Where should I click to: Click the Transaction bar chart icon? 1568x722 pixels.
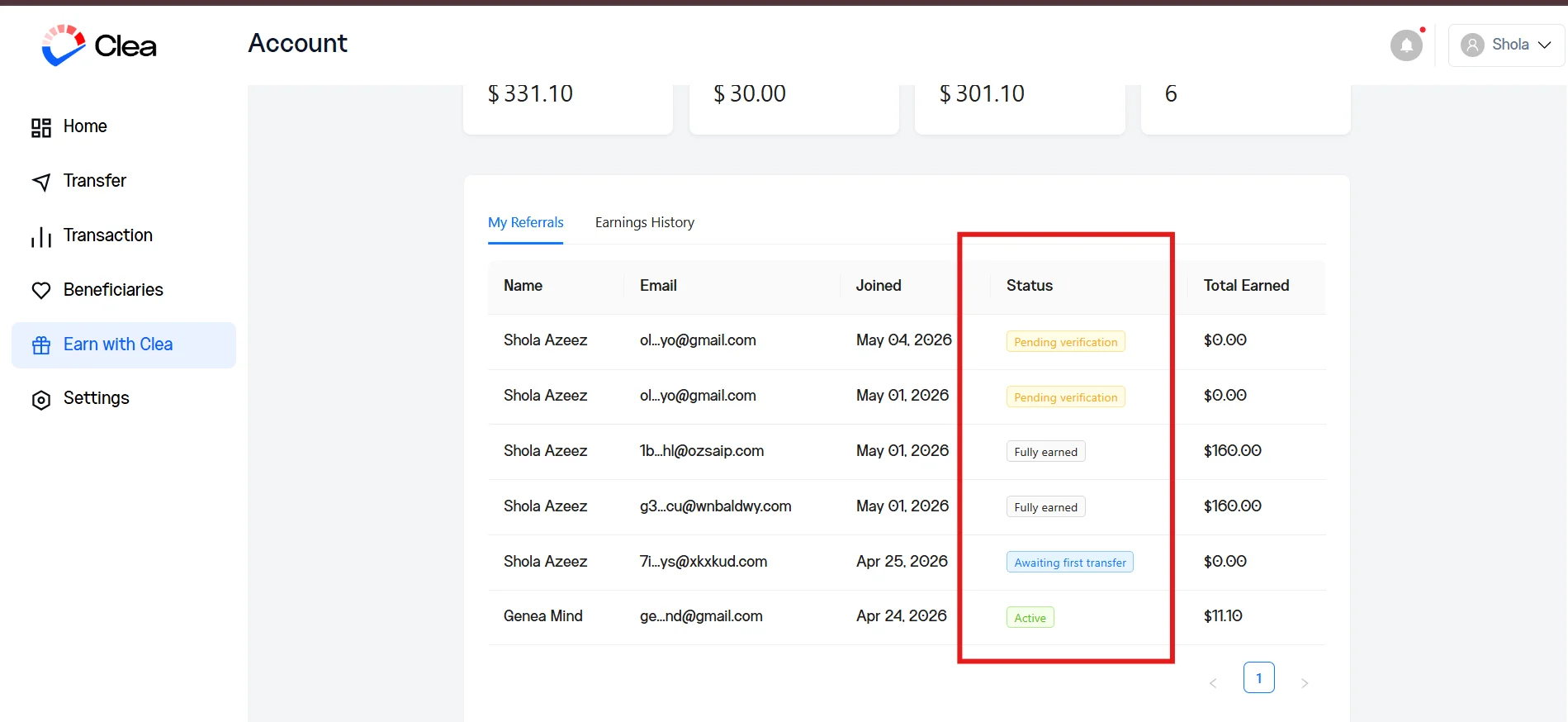point(41,236)
